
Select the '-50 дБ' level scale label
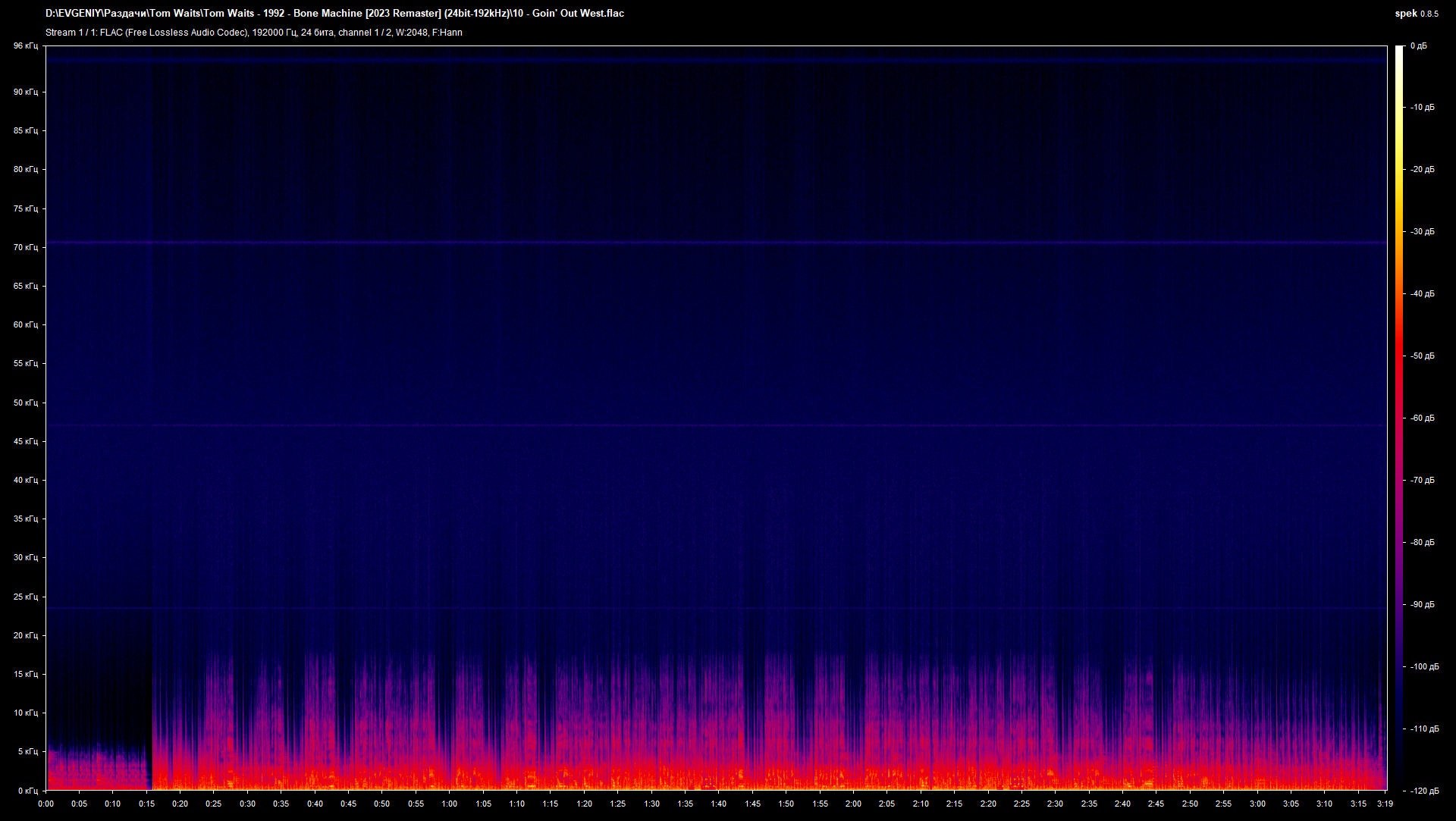[x=1423, y=356]
